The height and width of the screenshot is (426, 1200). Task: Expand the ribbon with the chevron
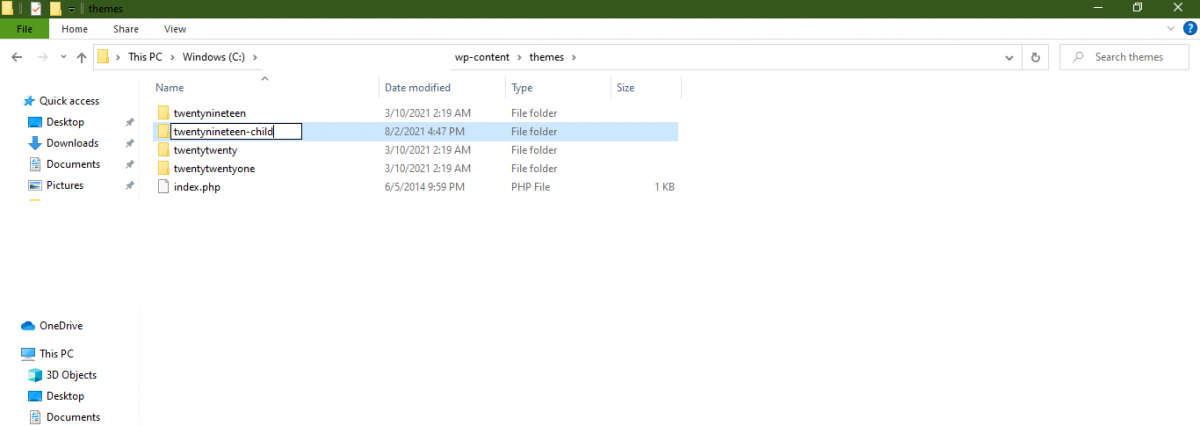[1172, 29]
